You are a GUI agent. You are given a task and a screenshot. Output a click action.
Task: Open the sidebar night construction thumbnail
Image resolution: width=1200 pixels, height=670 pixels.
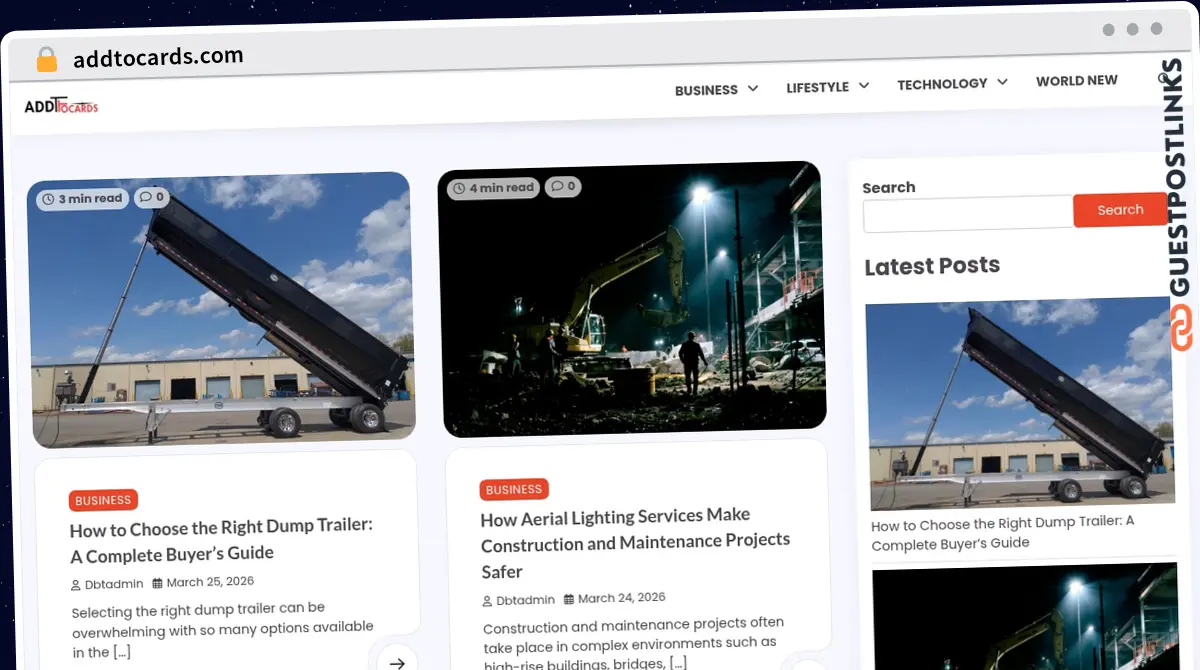pyautogui.click(x=1025, y=616)
